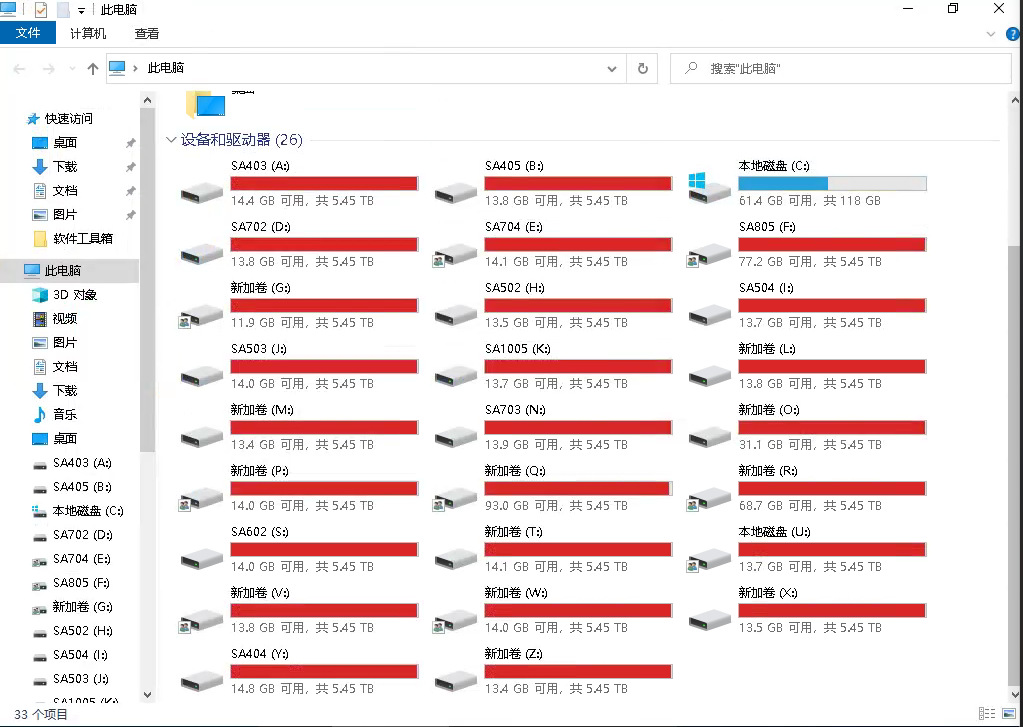1023x727 pixels.
Task: Click the 新加卷 (V:) drive label
Action: click(x=260, y=593)
